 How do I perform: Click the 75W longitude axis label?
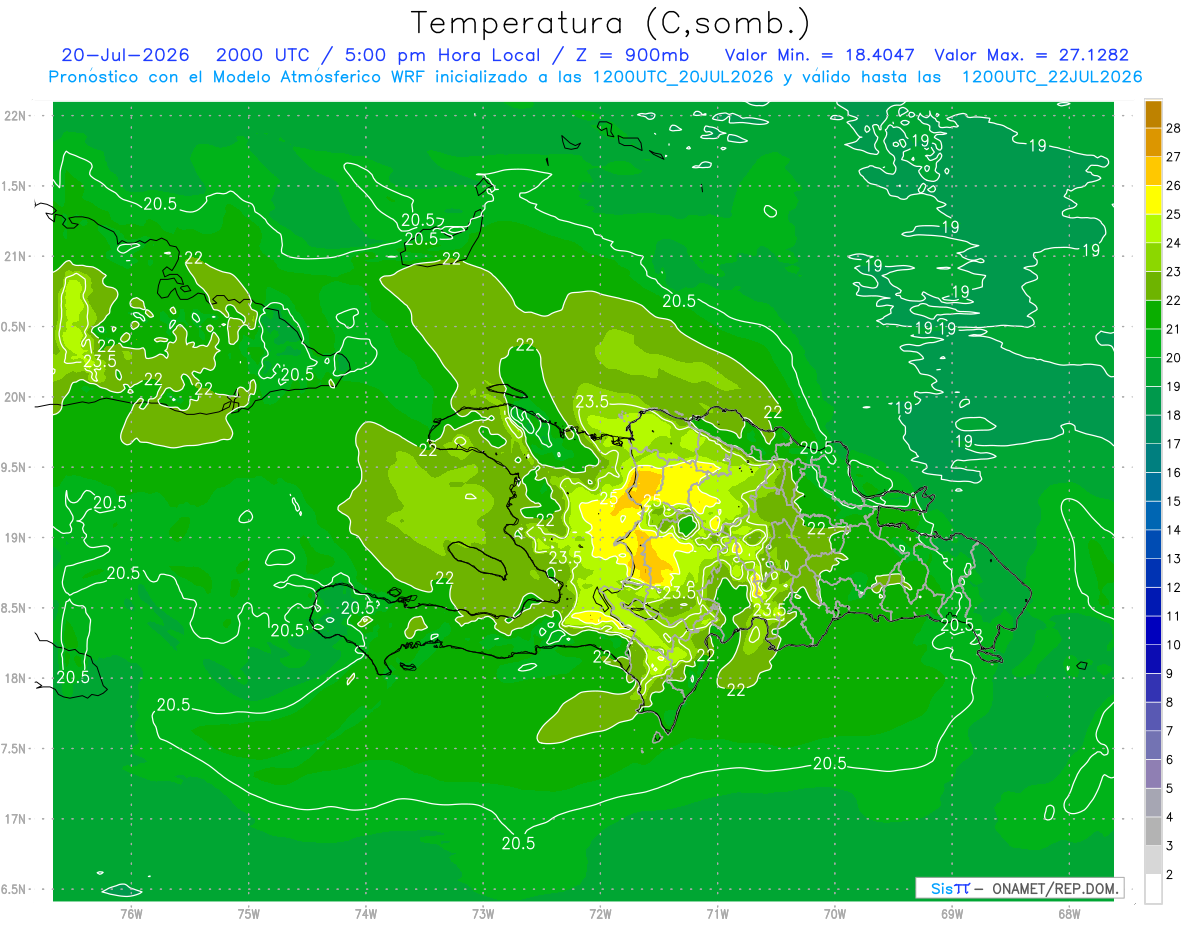249,914
